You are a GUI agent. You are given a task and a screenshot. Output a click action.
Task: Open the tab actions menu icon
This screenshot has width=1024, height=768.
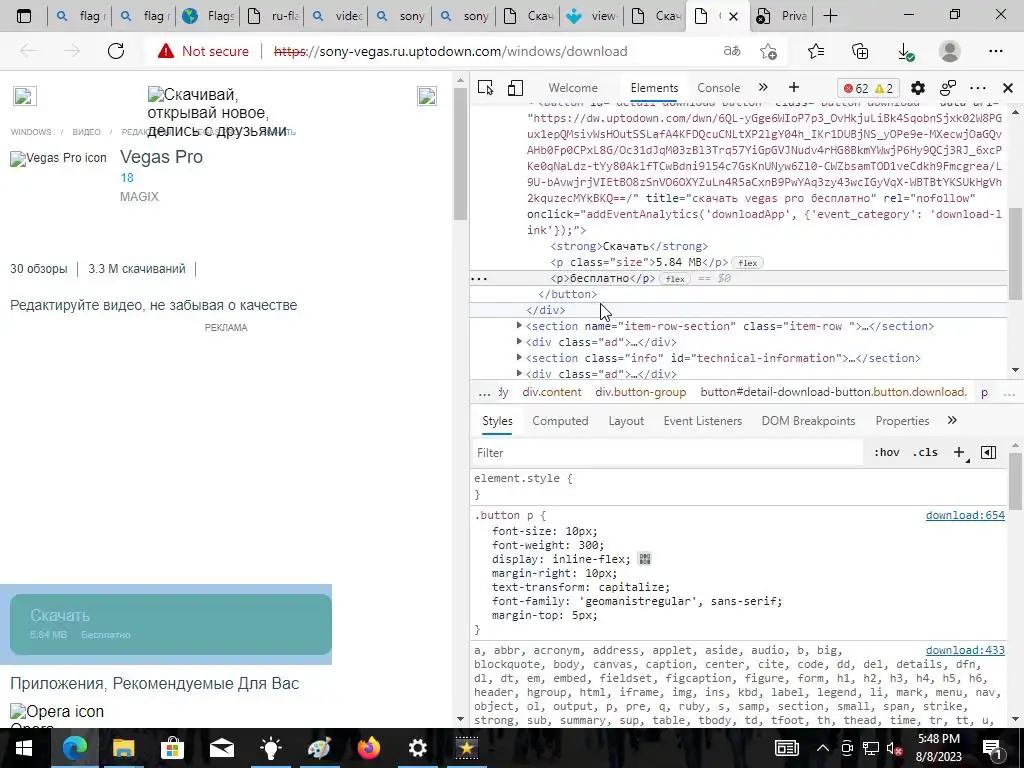(24, 16)
